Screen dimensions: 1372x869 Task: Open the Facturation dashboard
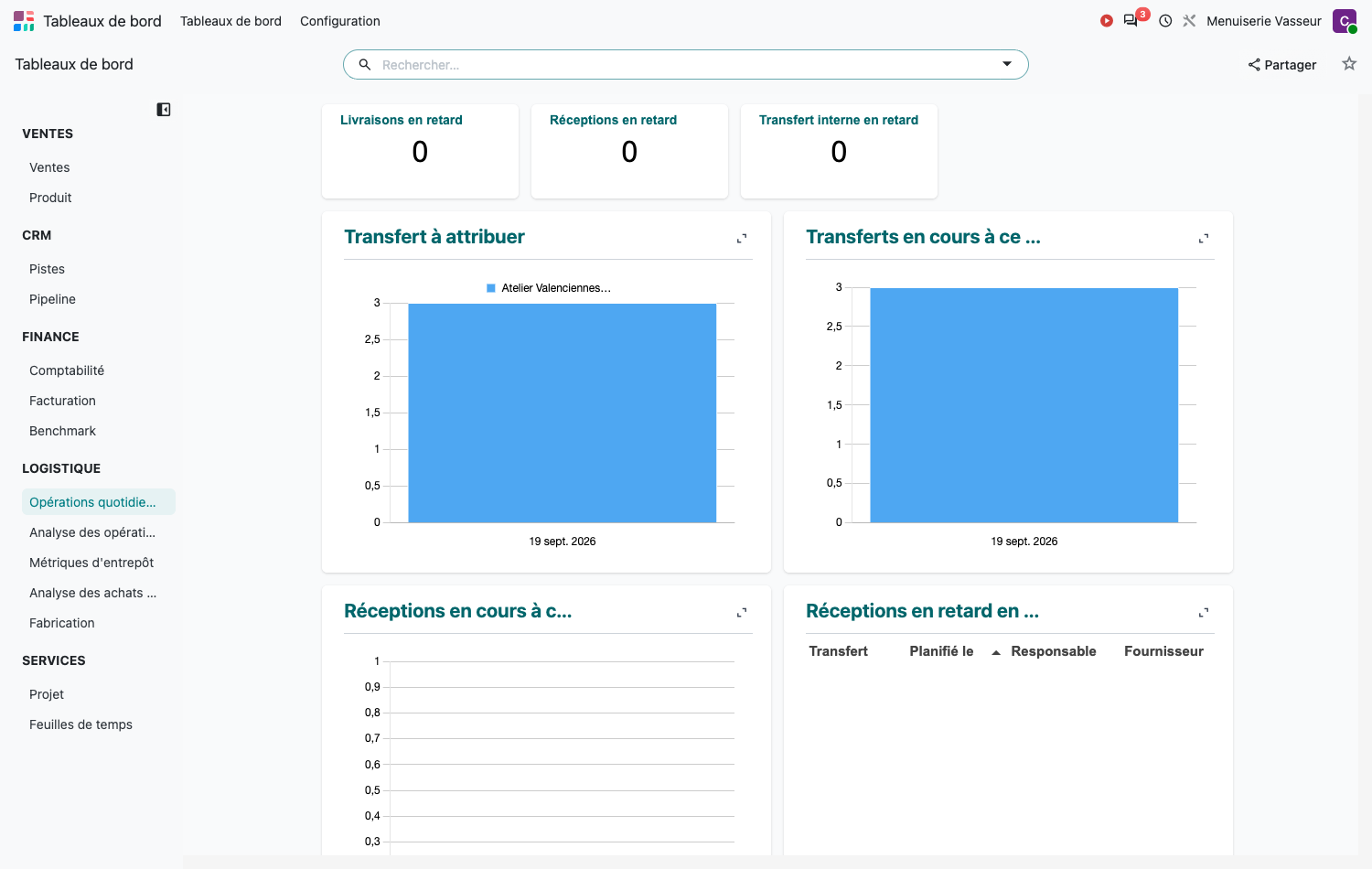click(99, 401)
